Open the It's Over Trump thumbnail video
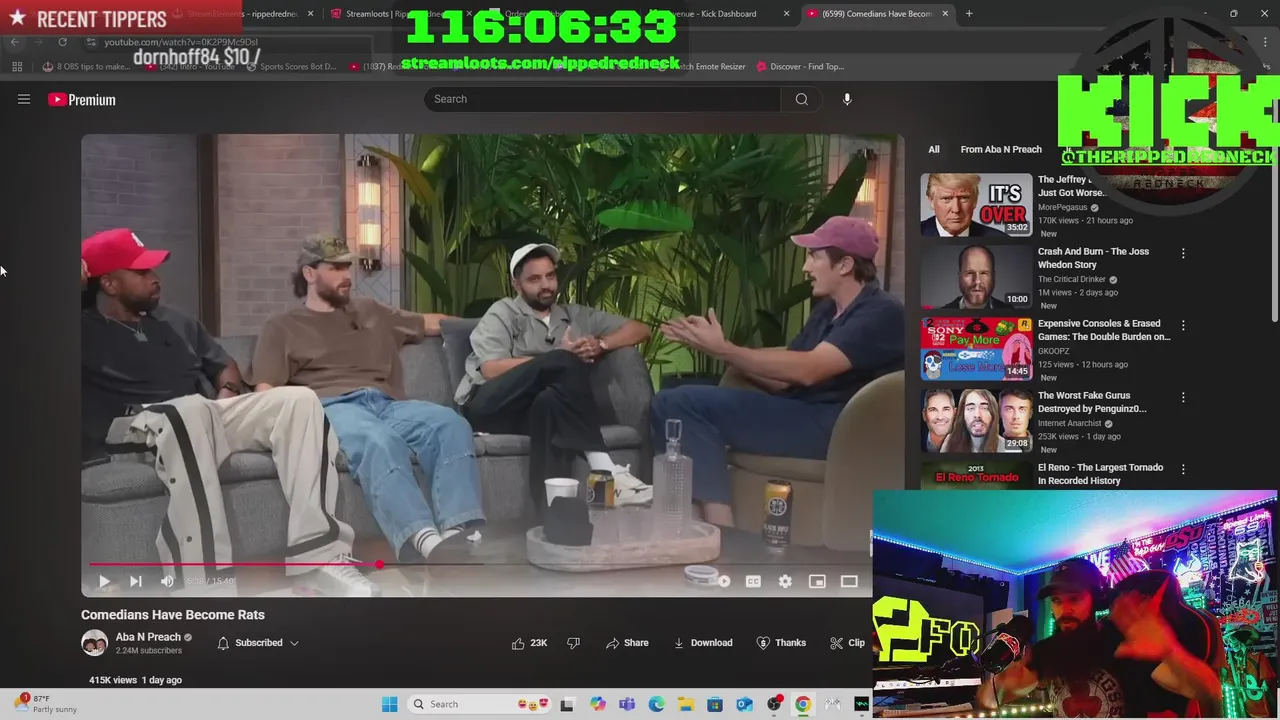This screenshot has width=1280, height=720. tap(976, 205)
